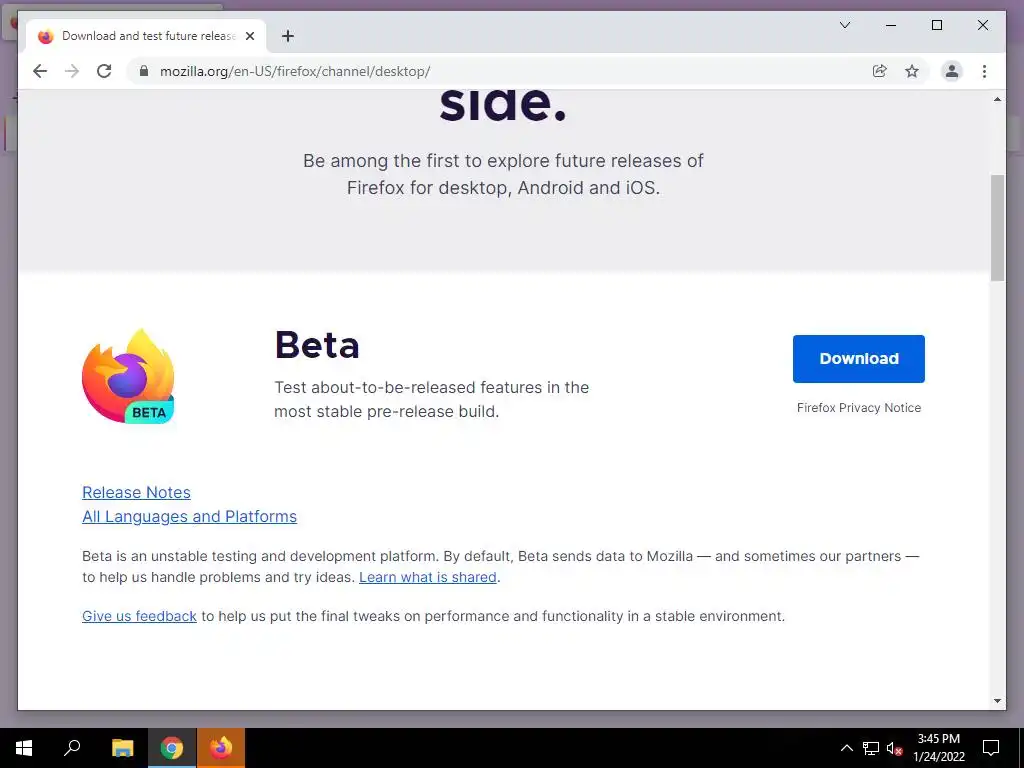The width and height of the screenshot is (1024, 768).
Task: Click the Beta heading text
Action: click(317, 345)
